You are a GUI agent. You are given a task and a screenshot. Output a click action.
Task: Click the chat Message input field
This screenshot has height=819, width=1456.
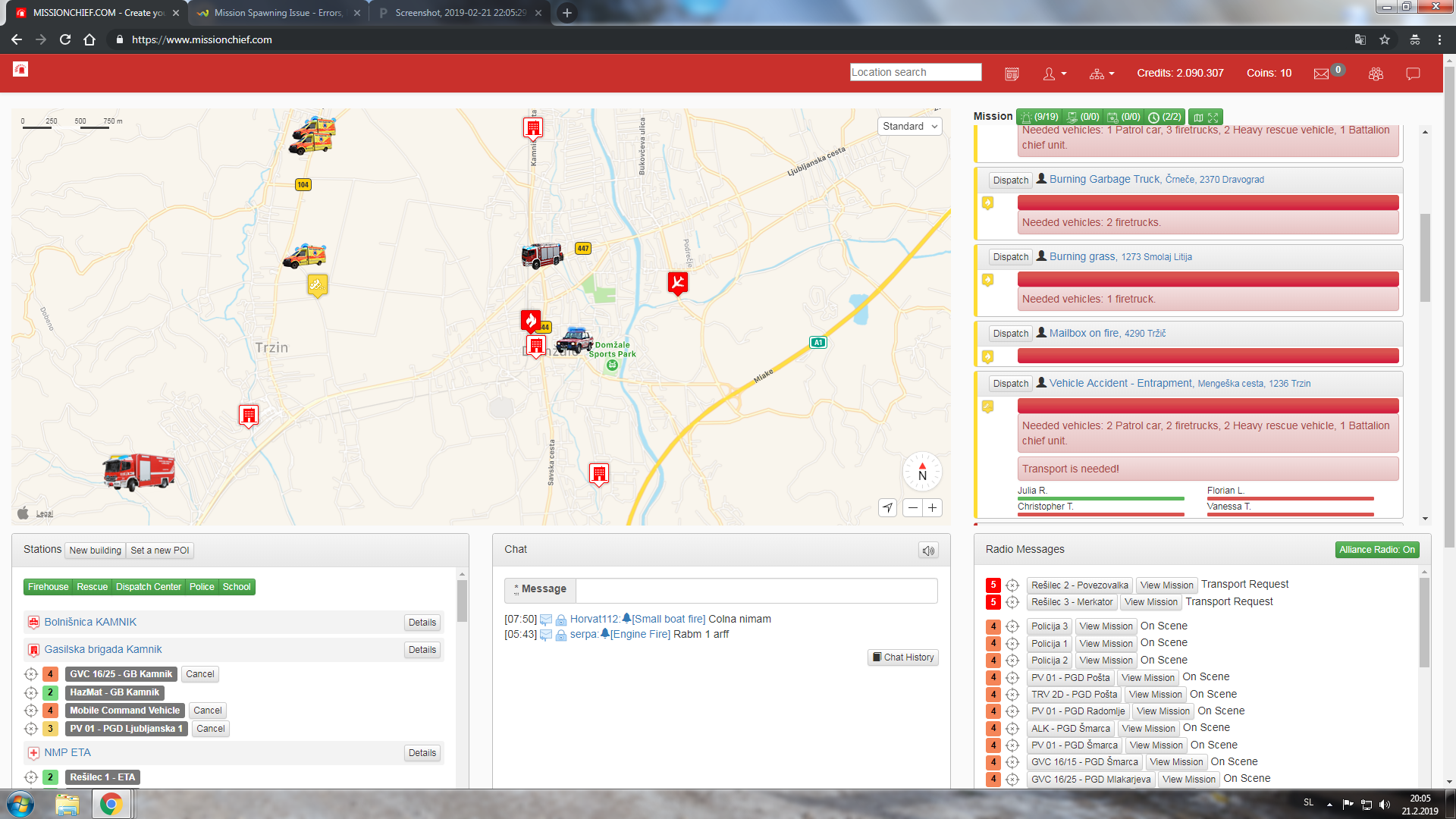point(756,590)
